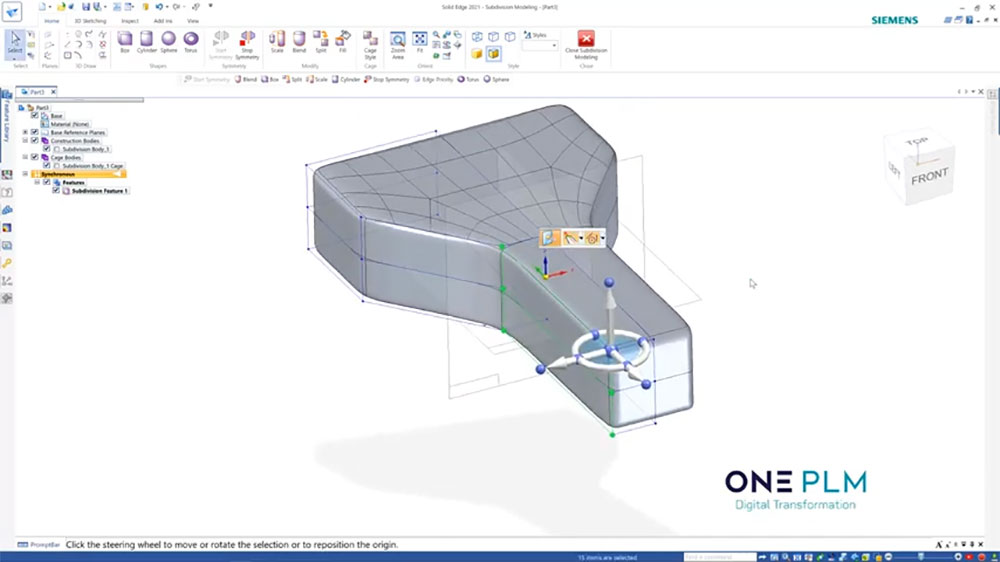This screenshot has height=562, width=1000.
Task: Click the Find a command search box
Action: (719, 557)
